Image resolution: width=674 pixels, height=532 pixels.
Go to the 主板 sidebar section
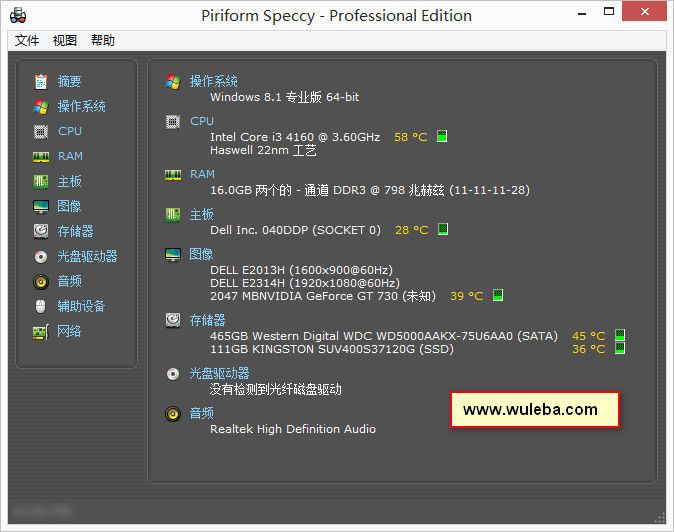69,181
